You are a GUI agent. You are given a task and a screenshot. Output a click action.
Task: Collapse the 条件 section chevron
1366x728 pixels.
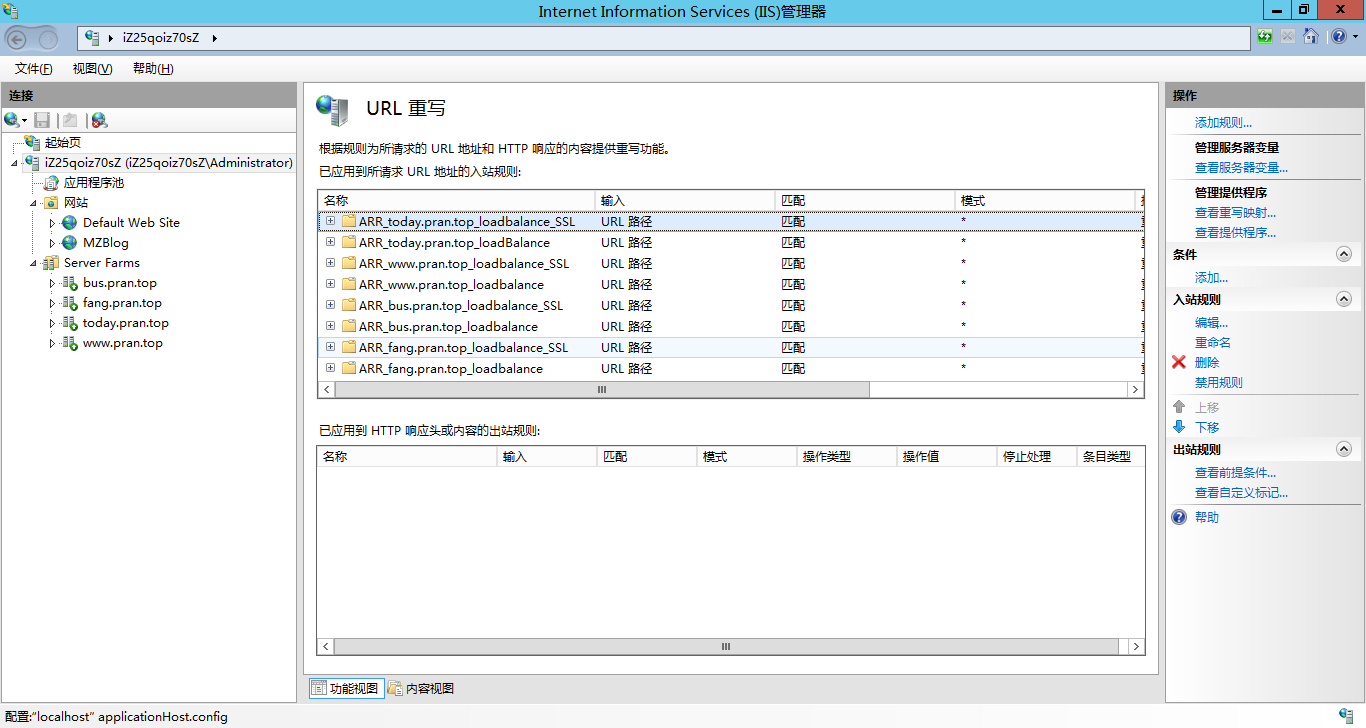[x=1343, y=255]
